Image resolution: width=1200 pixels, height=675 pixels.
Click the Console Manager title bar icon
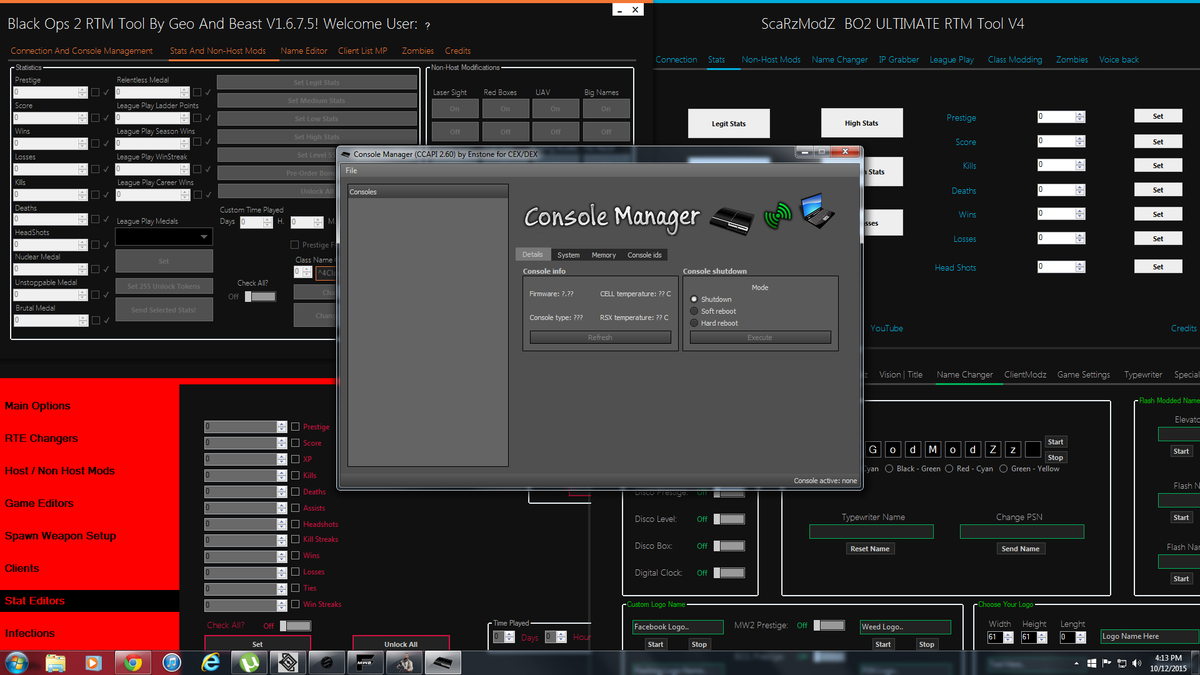[346, 155]
